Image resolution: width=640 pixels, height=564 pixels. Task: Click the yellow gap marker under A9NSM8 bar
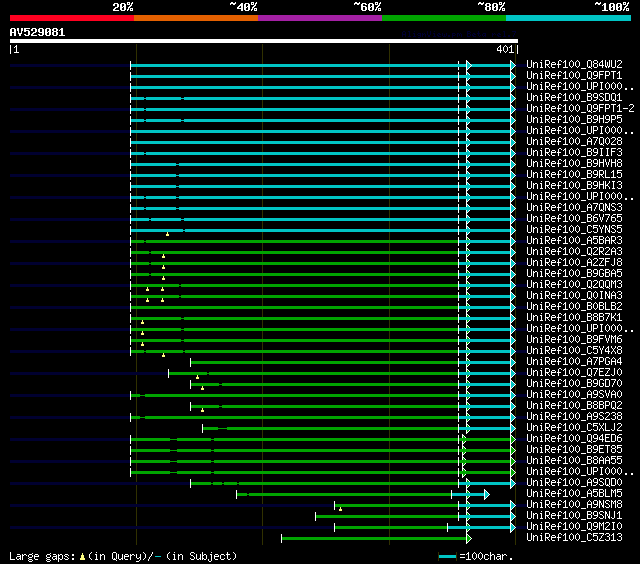(340, 509)
